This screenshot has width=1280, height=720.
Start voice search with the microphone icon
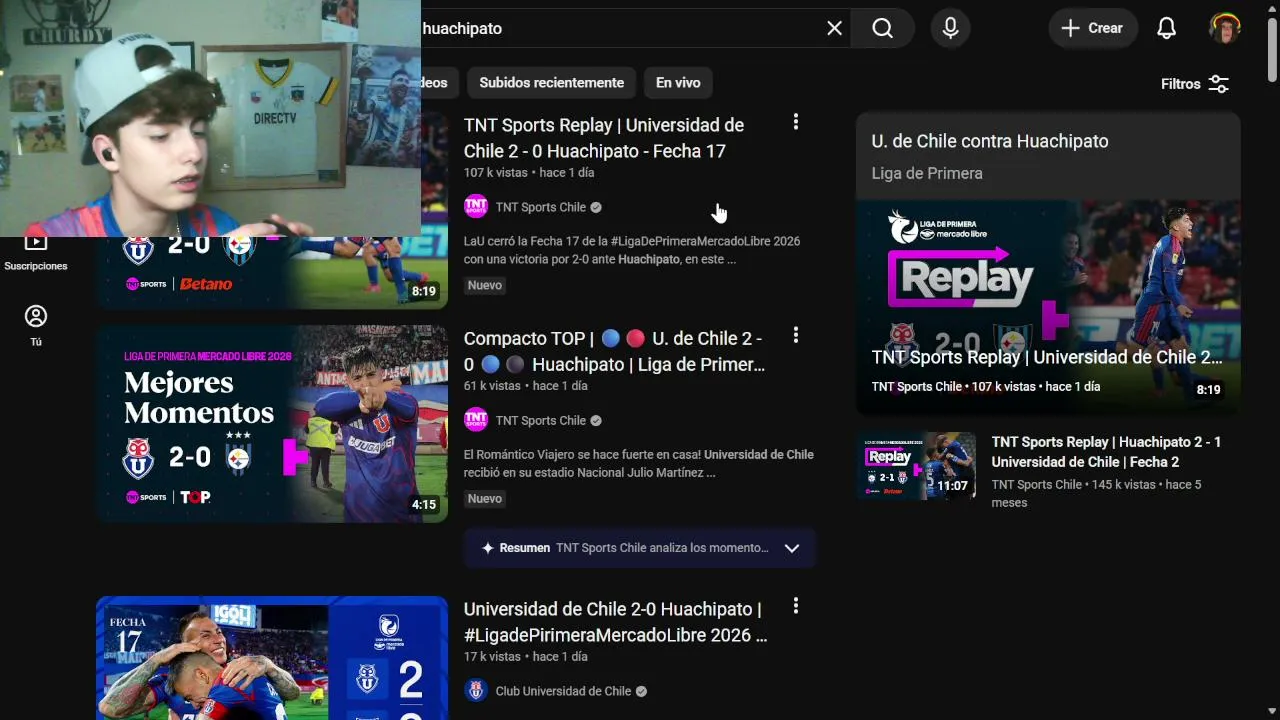tap(951, 28)
